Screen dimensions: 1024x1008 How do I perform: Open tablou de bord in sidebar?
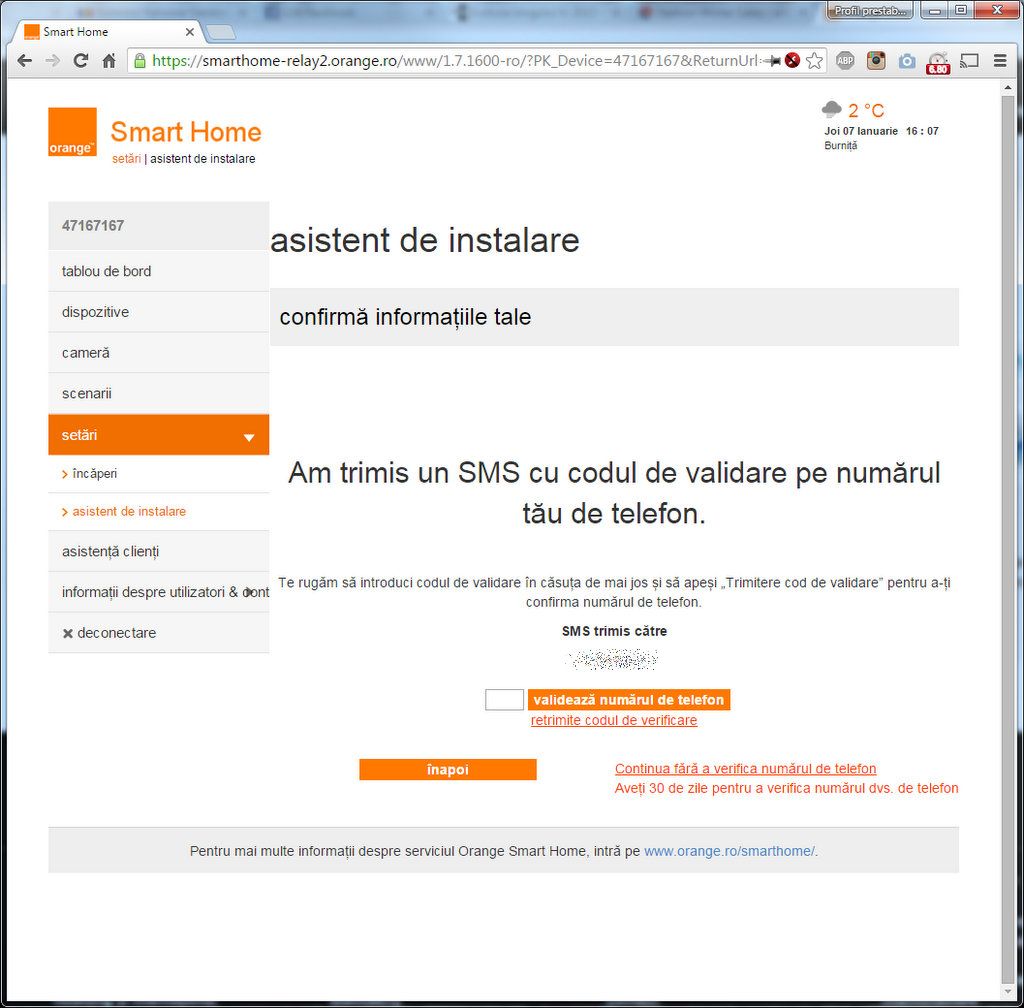(x=159, y=271)
